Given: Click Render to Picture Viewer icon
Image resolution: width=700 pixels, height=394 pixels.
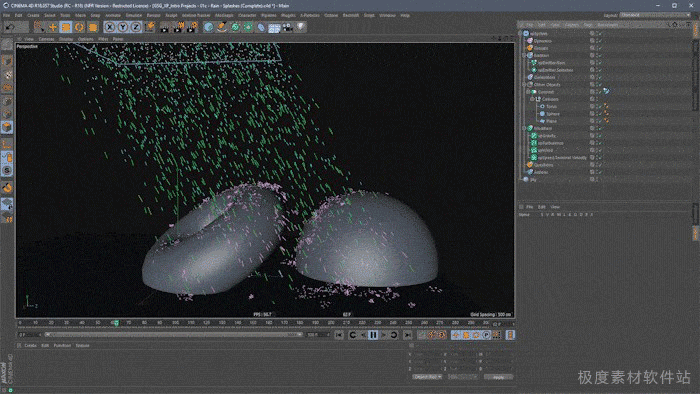Looking at the screenshot, I should (x=178, y=27).
